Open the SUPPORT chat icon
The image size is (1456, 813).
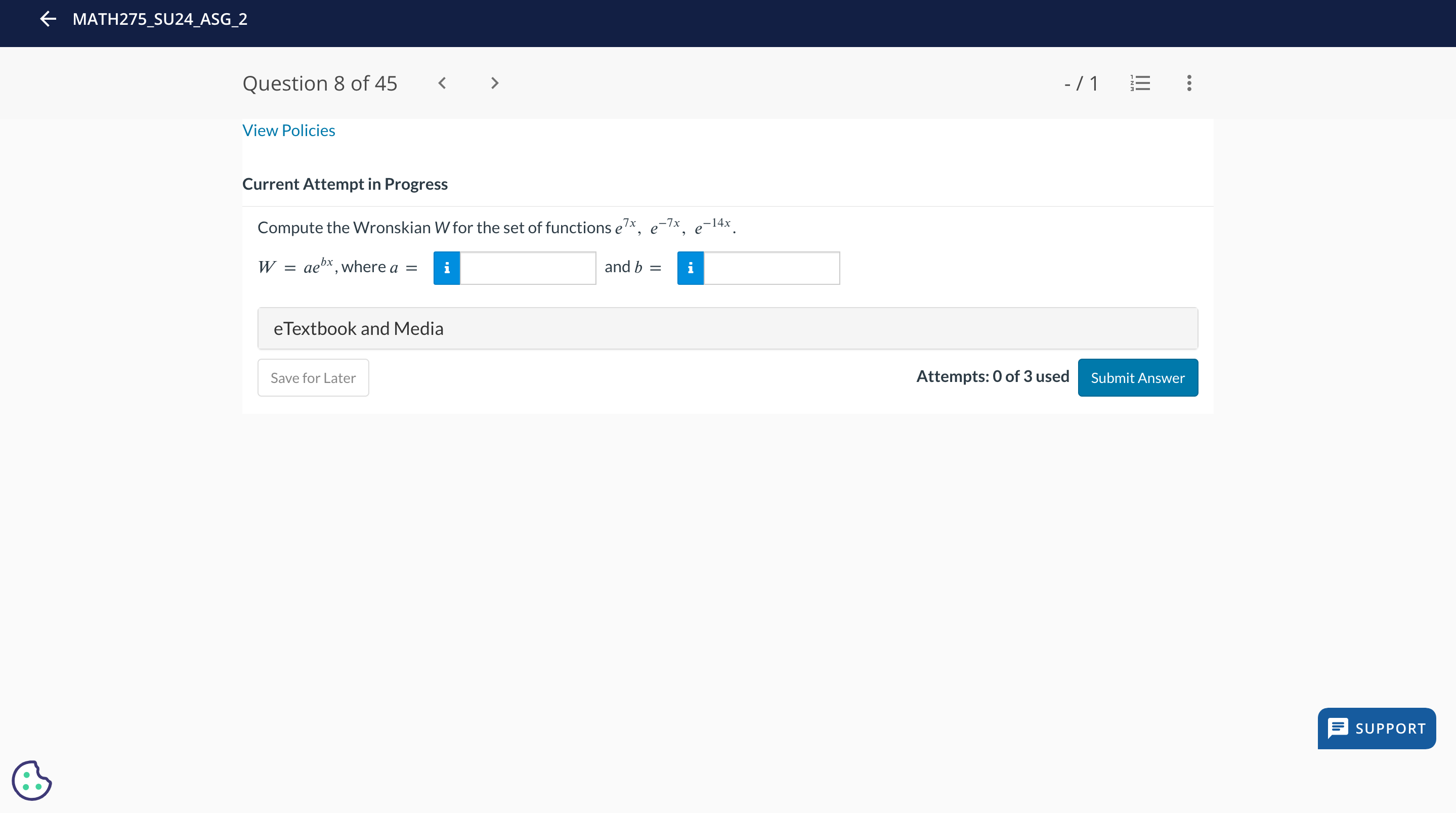pos(1376,728)
